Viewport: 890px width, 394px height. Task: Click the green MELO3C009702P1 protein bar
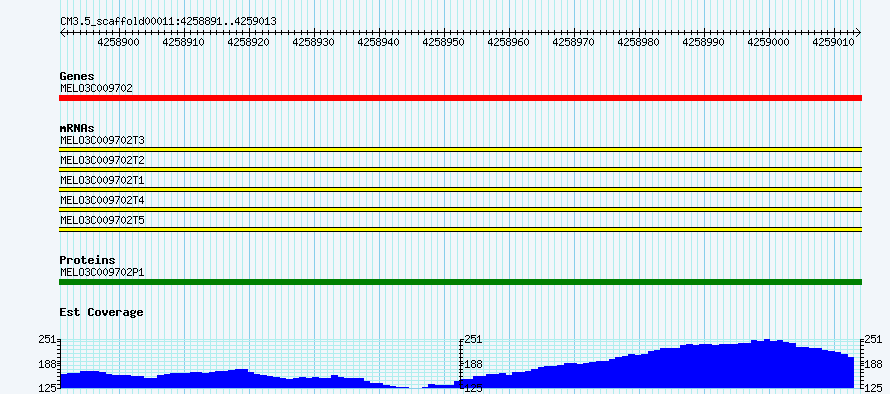coord(460,282)
